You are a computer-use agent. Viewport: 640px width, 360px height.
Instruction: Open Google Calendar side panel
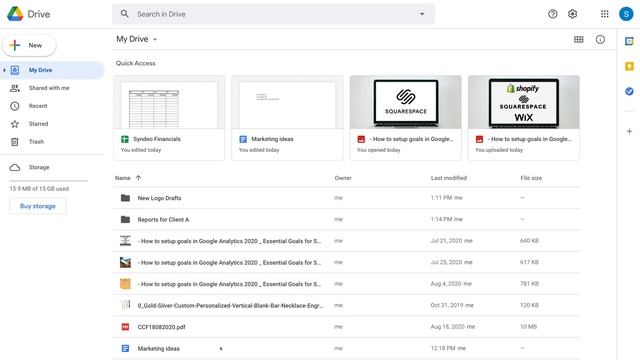629,41
